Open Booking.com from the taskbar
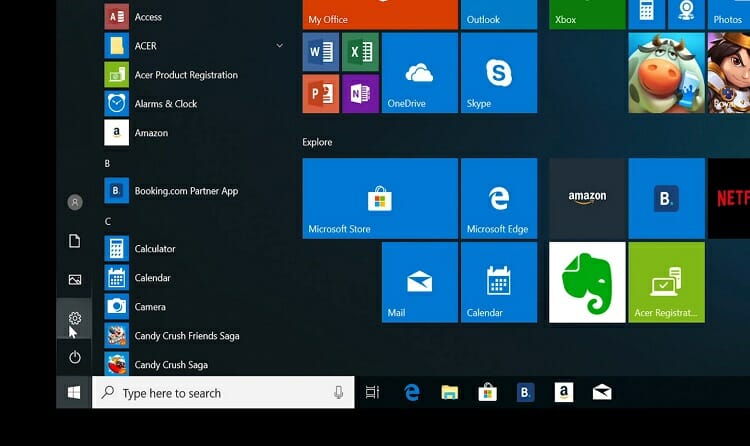750x446 pixels. tap(525, 392)
